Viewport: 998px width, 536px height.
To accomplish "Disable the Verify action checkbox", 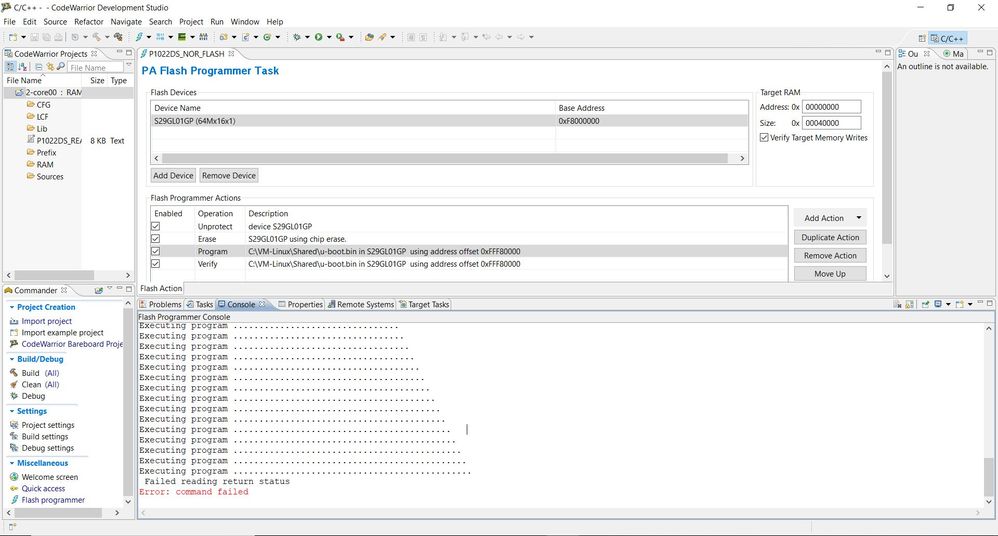I will coord(155,264).
